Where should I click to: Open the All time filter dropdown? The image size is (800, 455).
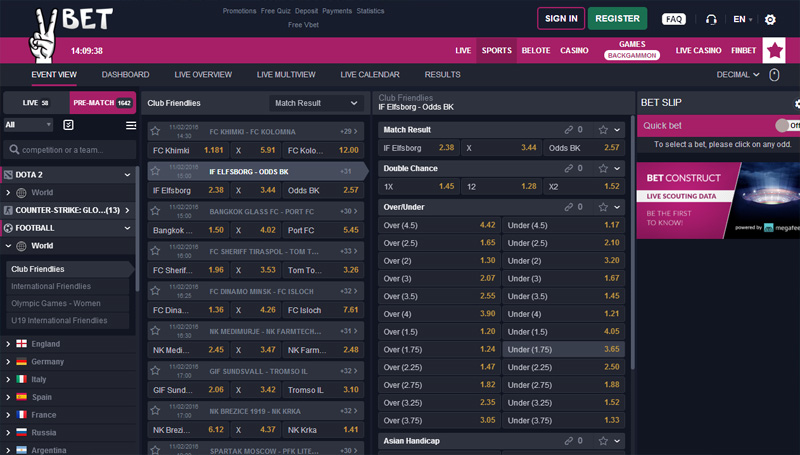28,125
